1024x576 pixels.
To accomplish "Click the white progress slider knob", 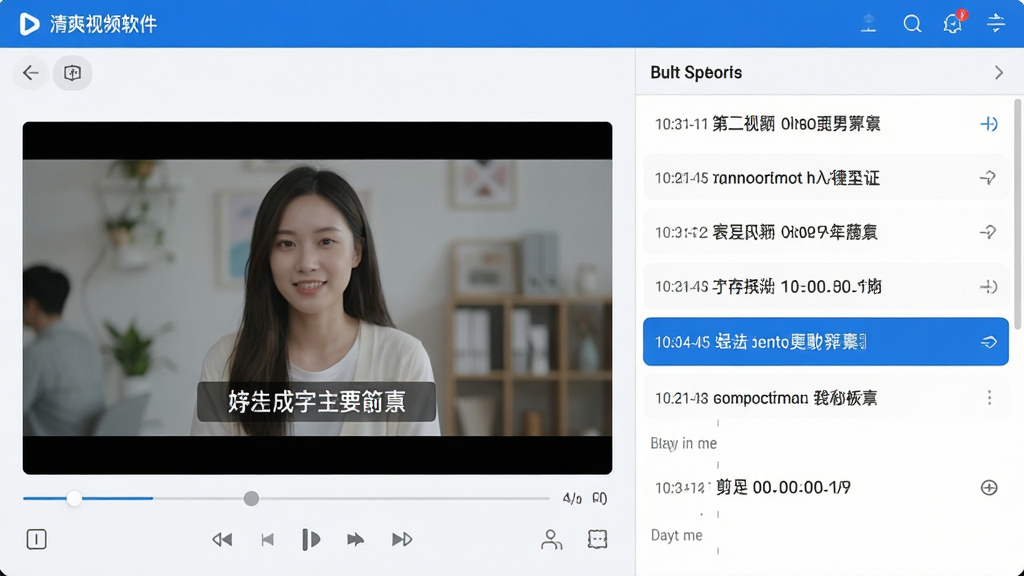I will (74, 498).
